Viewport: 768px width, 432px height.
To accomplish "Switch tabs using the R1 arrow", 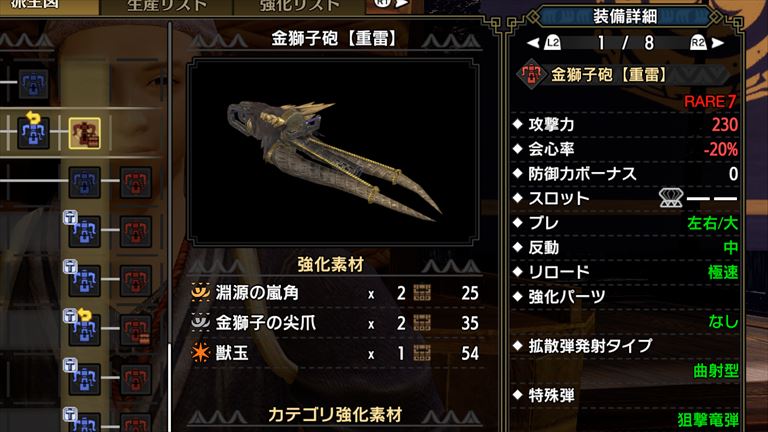I will [x=391, y=4].
